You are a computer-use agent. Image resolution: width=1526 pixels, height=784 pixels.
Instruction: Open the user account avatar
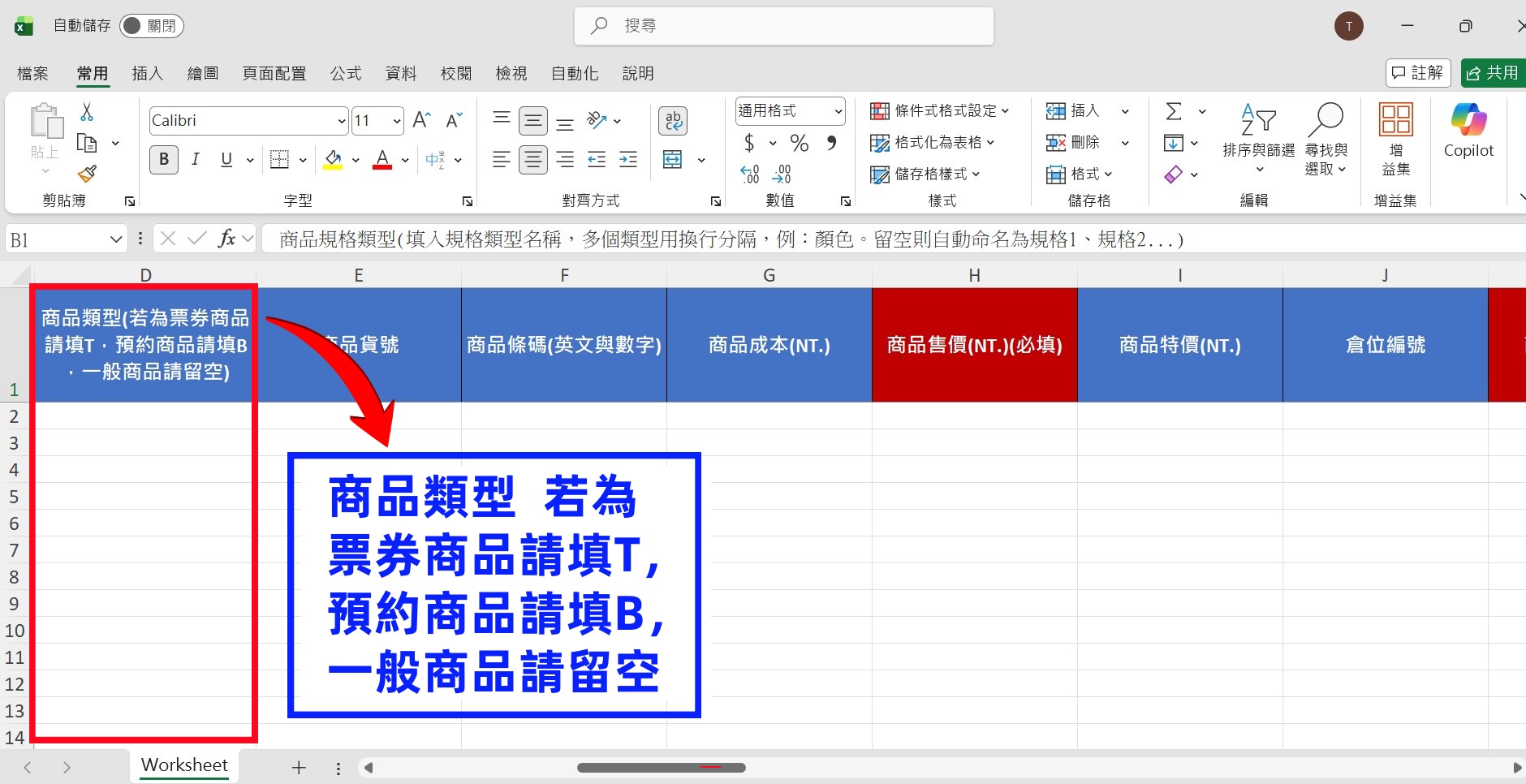click(1349, 26)
